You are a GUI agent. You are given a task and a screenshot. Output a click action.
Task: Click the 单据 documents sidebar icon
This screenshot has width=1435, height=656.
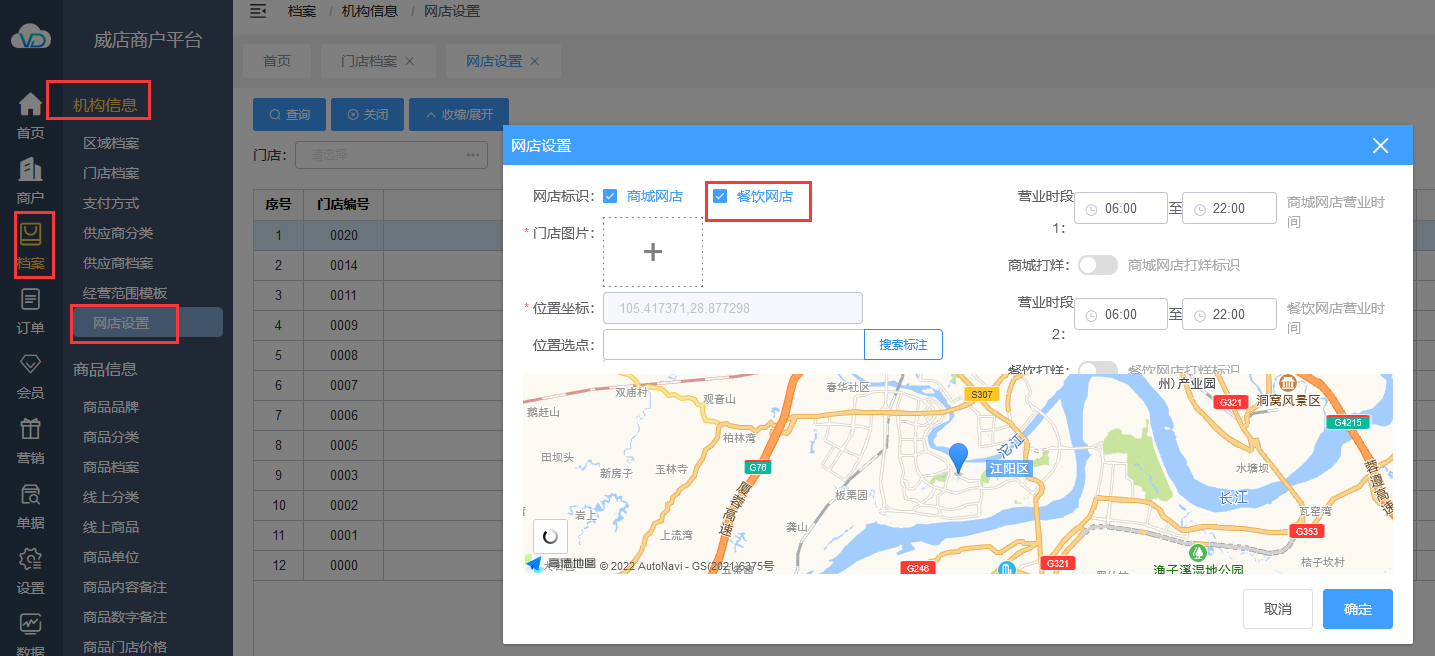click(x=31, y=495)
